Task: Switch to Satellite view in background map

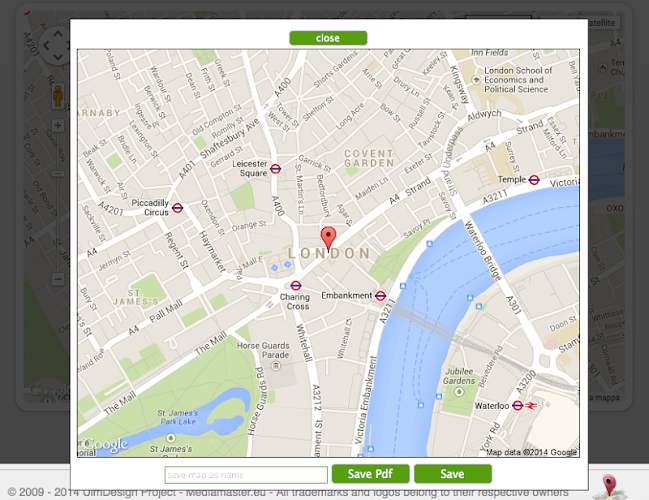Action: pos(603,22)
